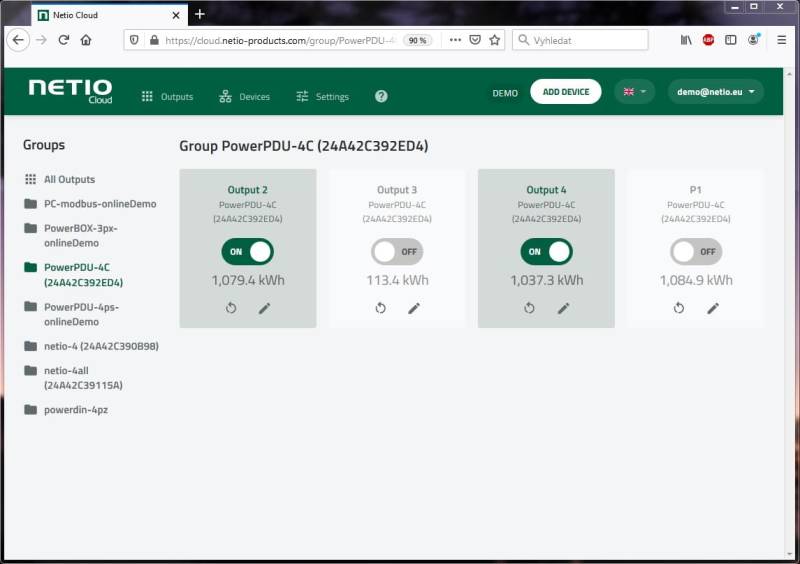The height and width of the screenshot is (564, 800).
Task: Go to the Devices page
Action: (x=245, y=97)
